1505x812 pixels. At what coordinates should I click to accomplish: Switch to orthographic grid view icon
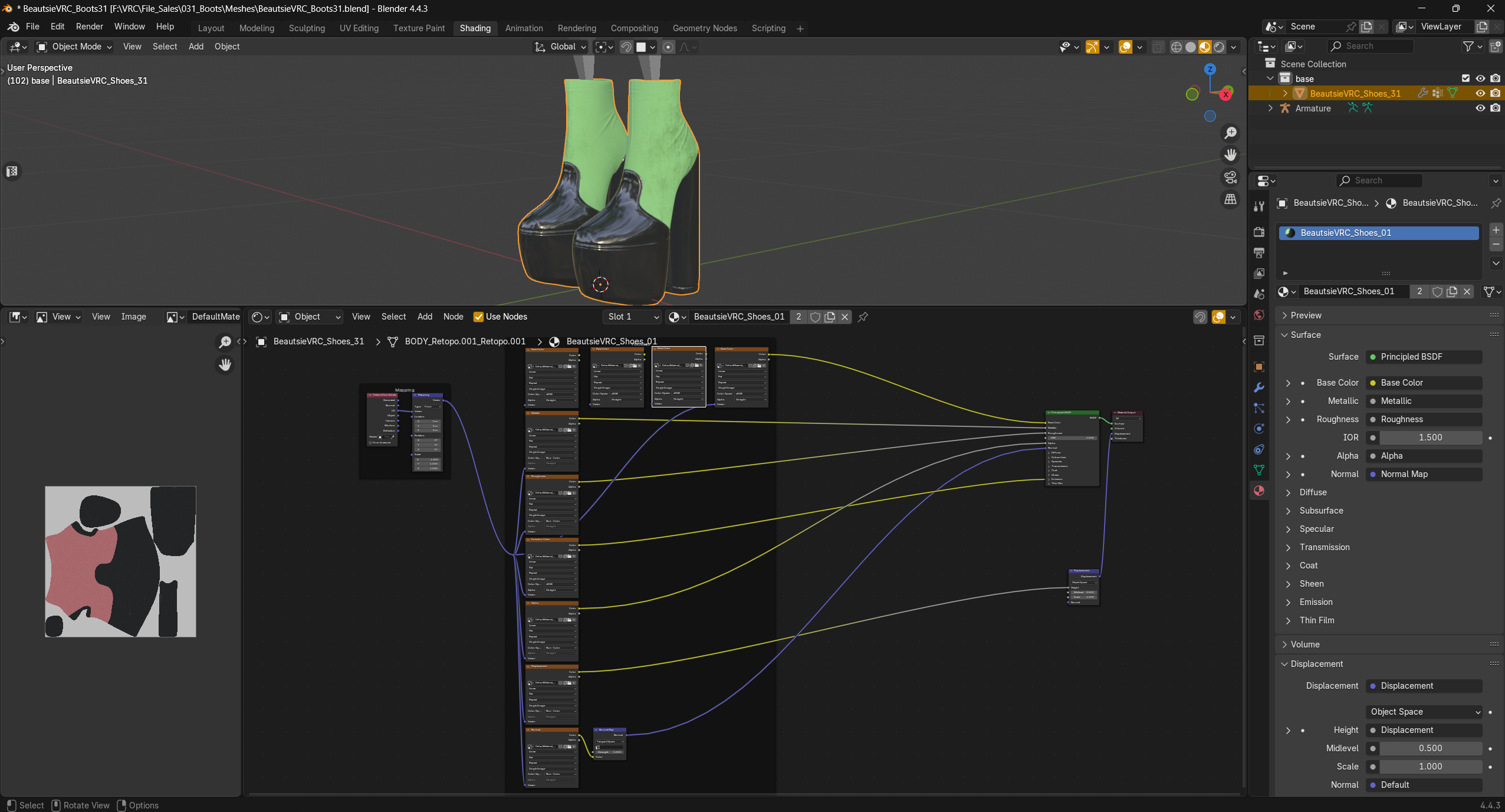click(1230, 199)
